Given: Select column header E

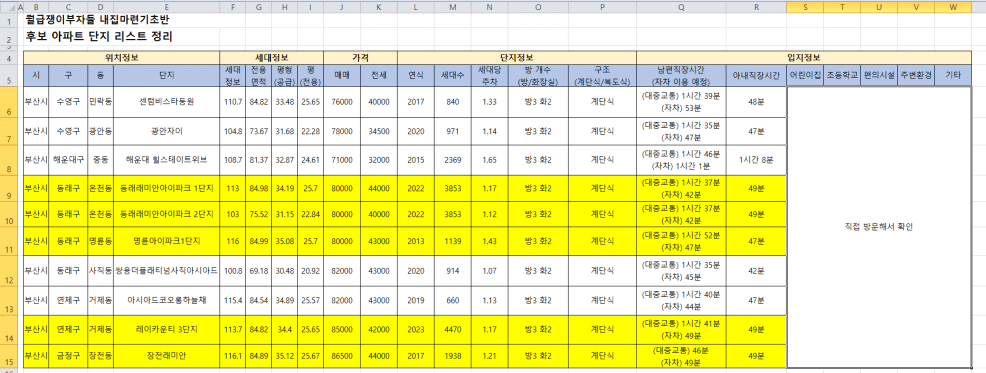Looking at the screenshot, I should point(167,6).
